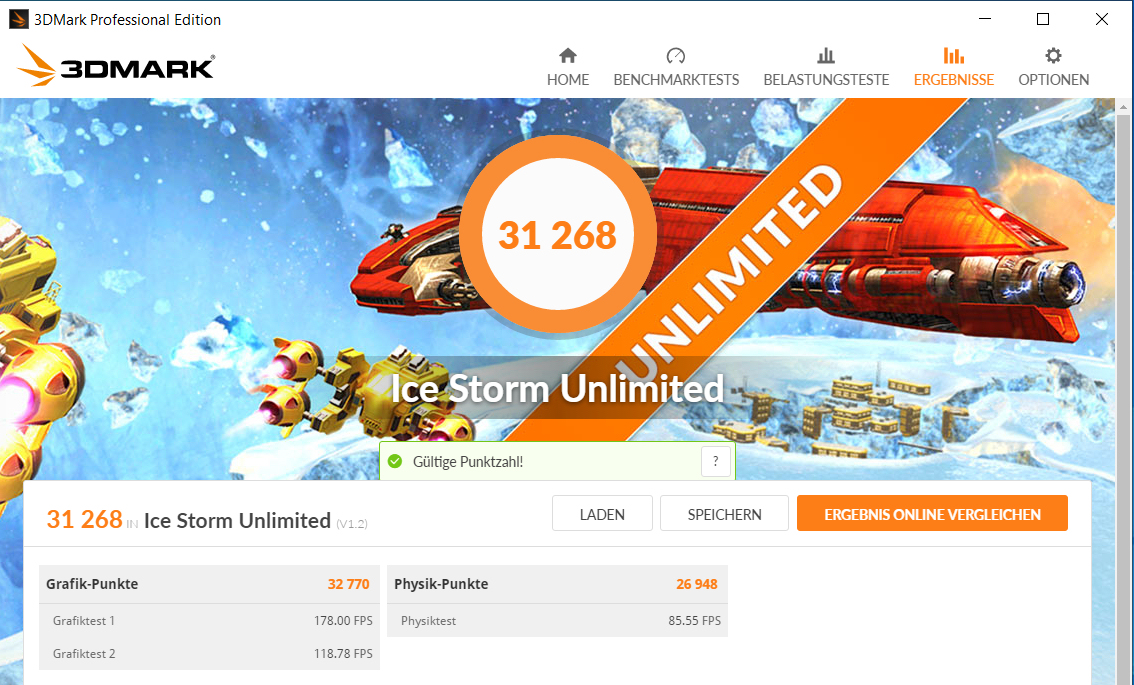Click the 3DMark logo in header
Image resolution: width=1134 pixels, height=685 pixels.
coord(116,66)
